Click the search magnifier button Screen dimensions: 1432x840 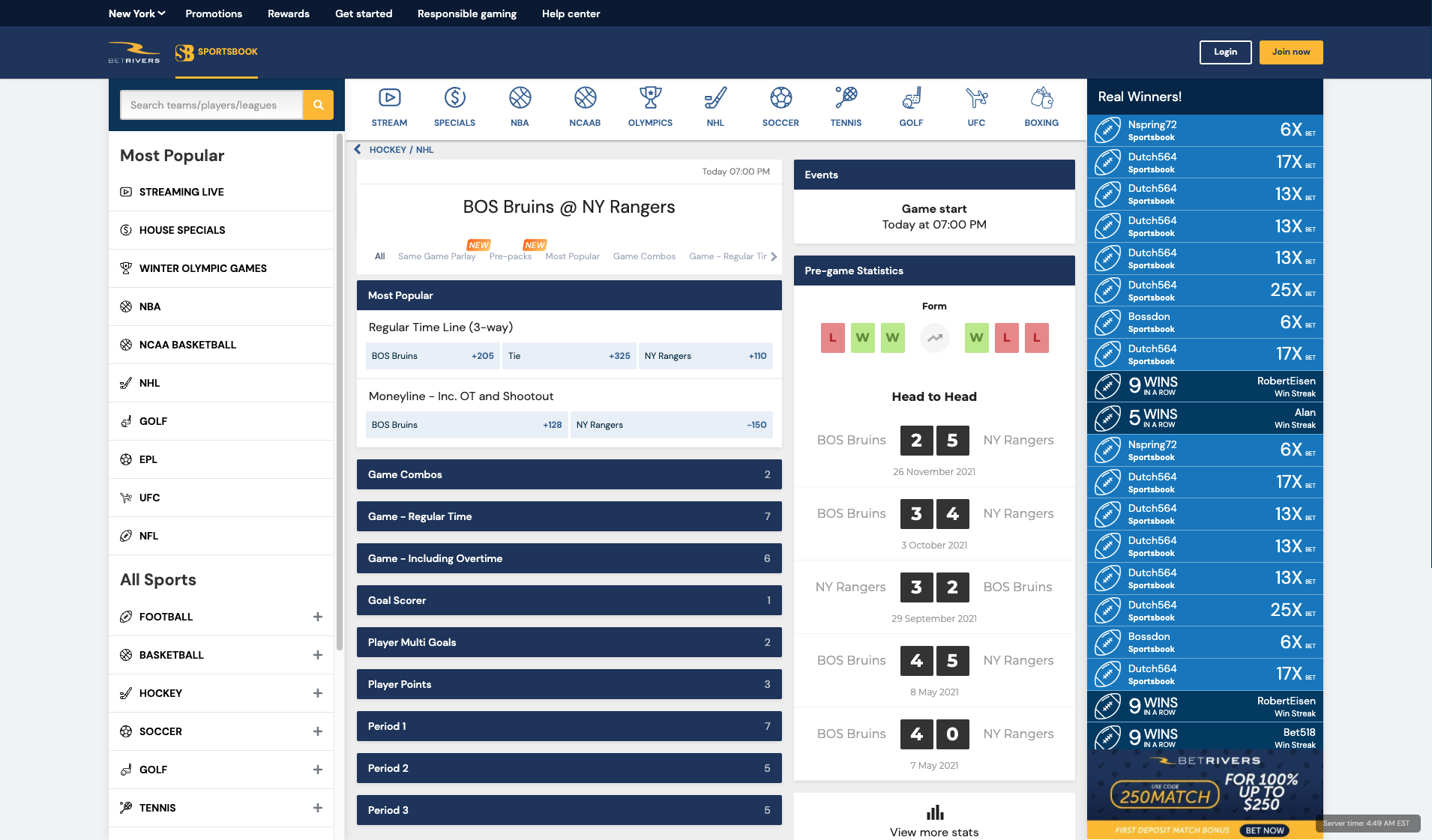(318, 105)
